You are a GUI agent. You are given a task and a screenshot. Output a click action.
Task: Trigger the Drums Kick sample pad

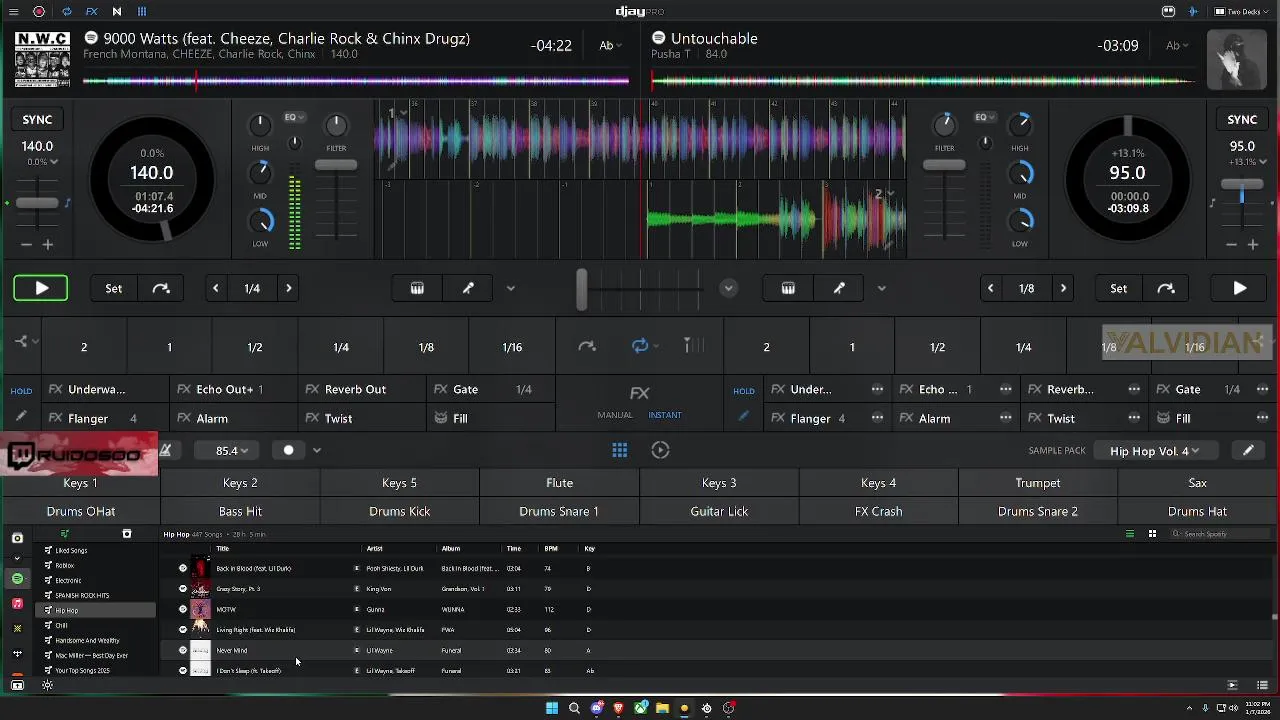coord(400,511)
